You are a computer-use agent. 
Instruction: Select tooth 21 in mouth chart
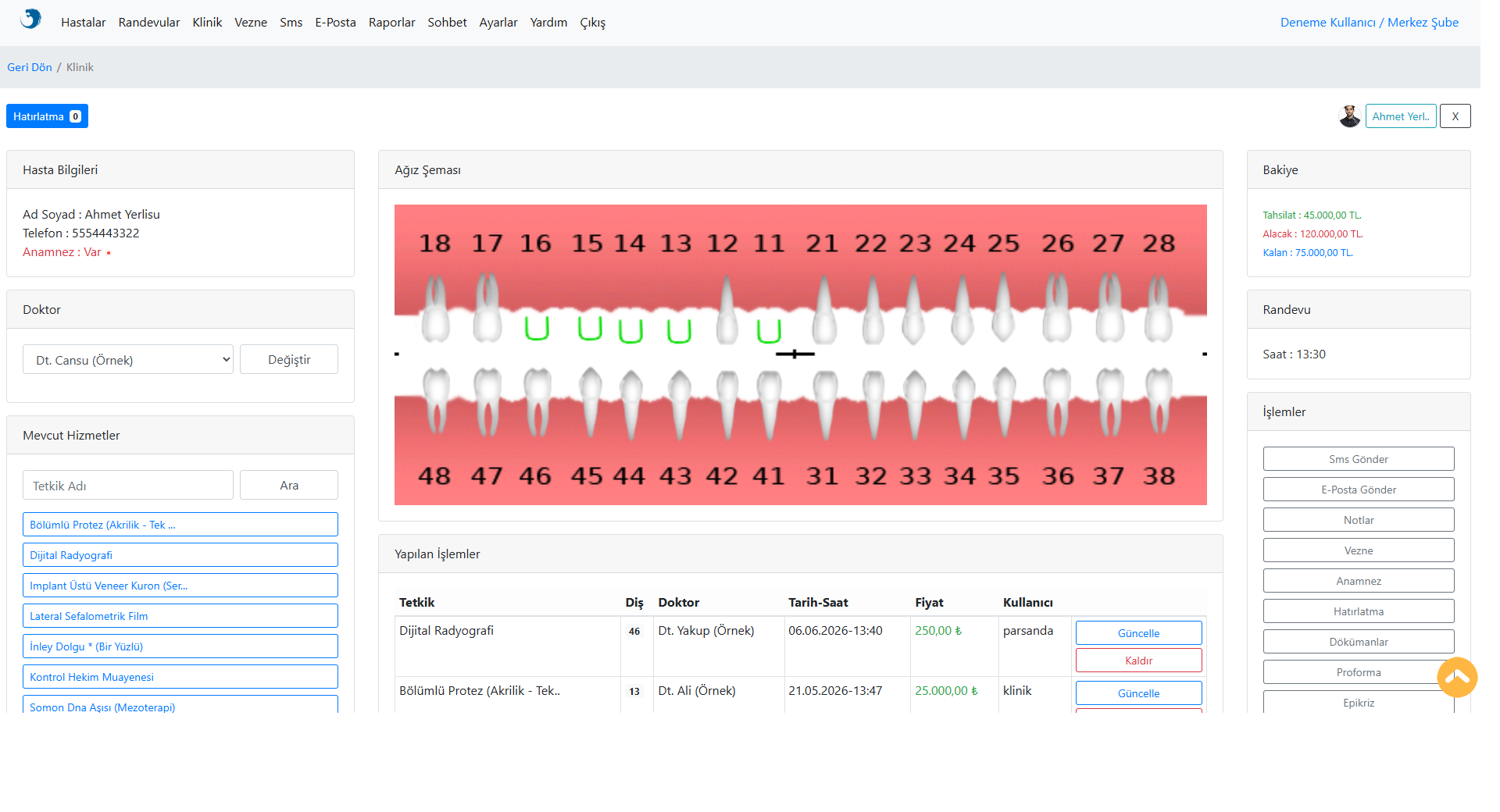pyautogui.click(x=823, y=310)
